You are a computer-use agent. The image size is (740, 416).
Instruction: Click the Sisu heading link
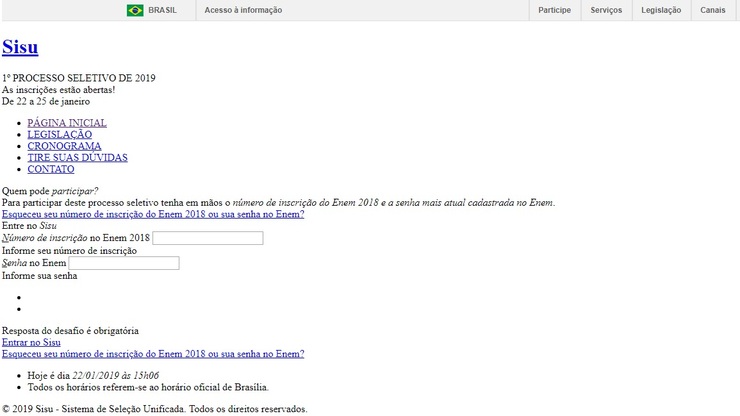[x=20, y=47]
